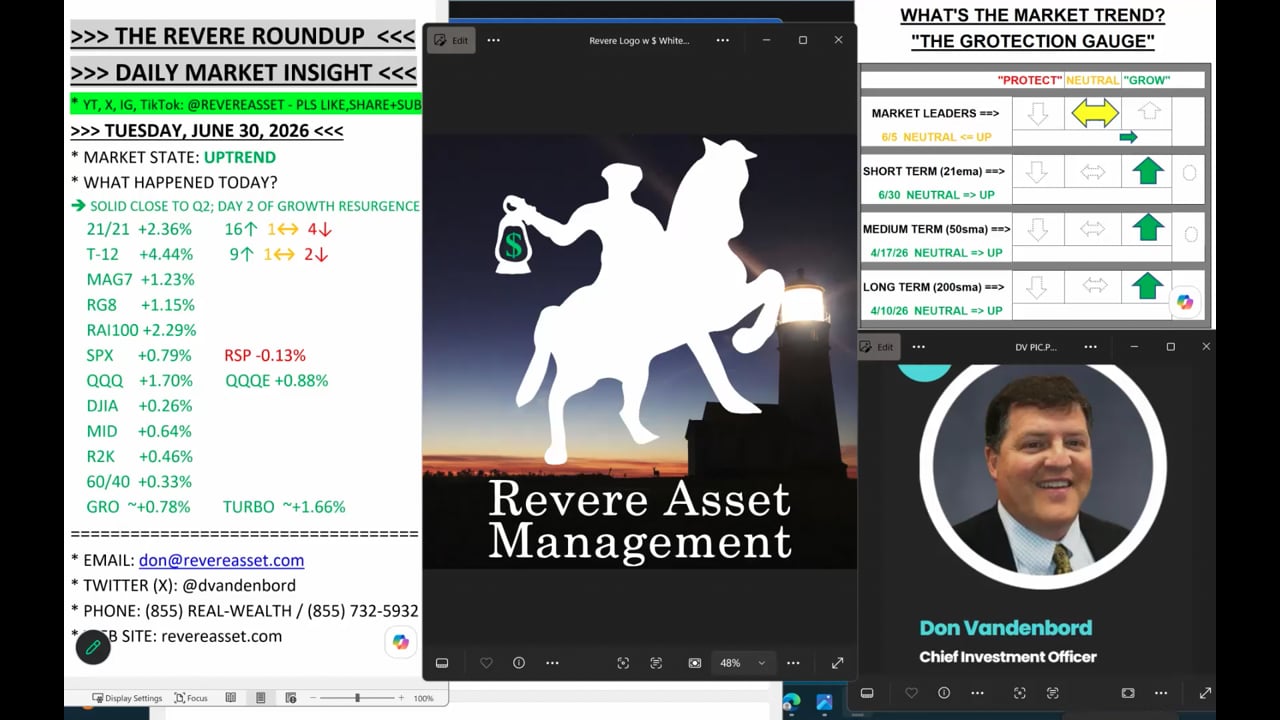The height and width of the screenshot is (720, 1280).
Task: Enter fullscreen in the Revere Logo Photos window
Action: (x=837, y=663)
